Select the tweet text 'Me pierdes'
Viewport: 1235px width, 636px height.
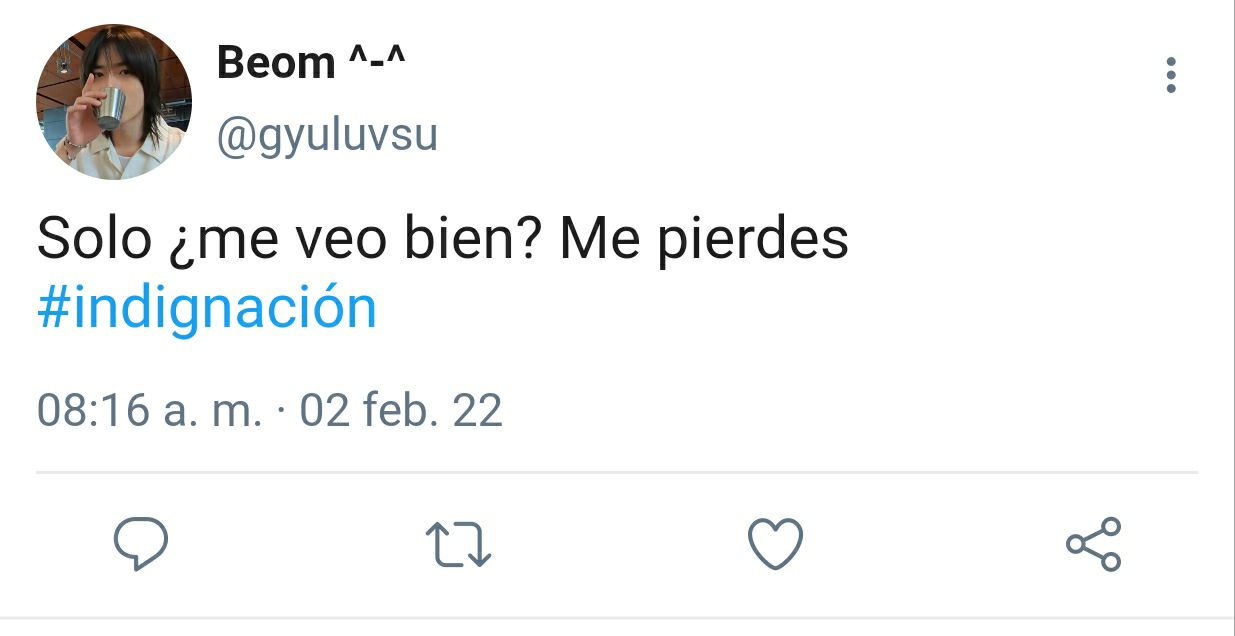coord(704,241)
